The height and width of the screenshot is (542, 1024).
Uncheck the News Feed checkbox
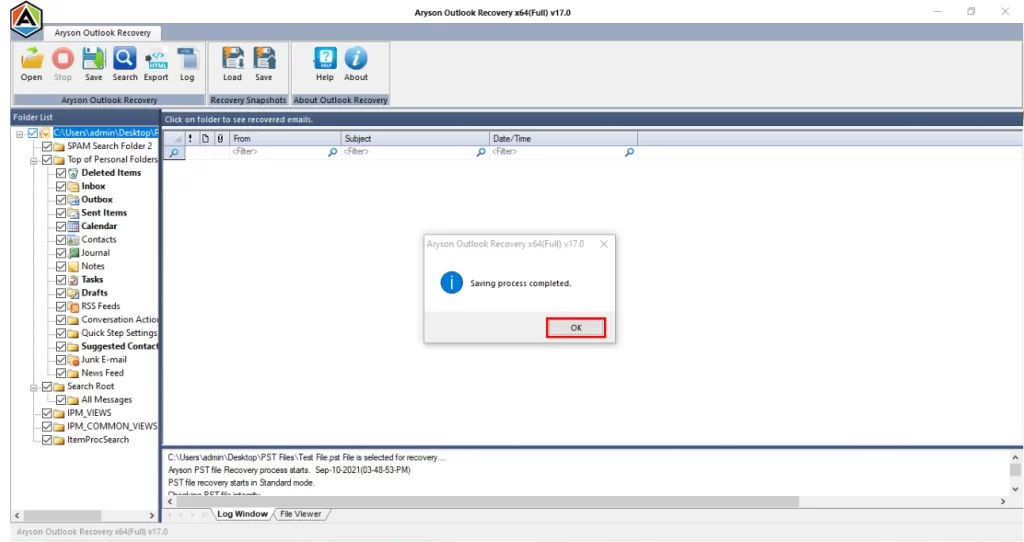tap(61, 373)
